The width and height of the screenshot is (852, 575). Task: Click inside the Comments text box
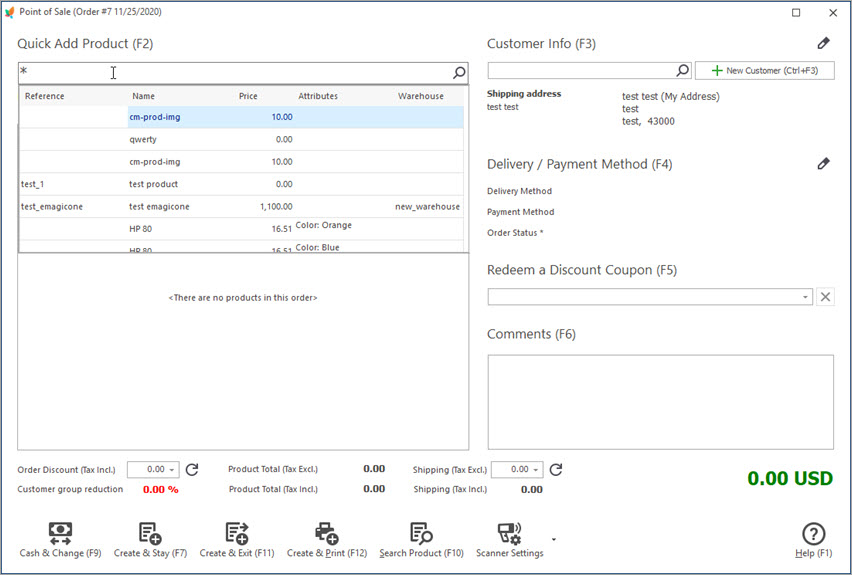[660, 402]
